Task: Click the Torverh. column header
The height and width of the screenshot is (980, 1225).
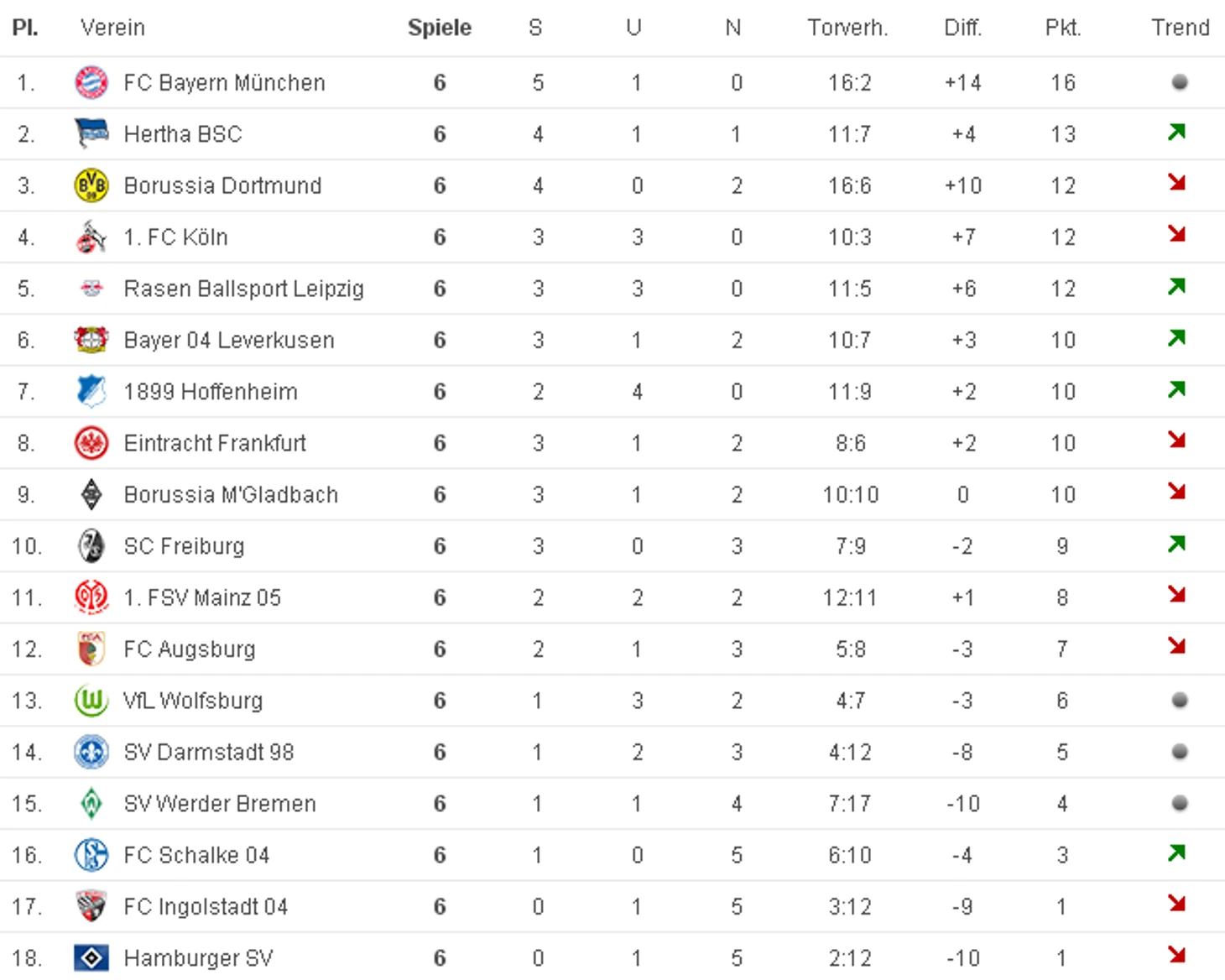Action: pos(847,28)
